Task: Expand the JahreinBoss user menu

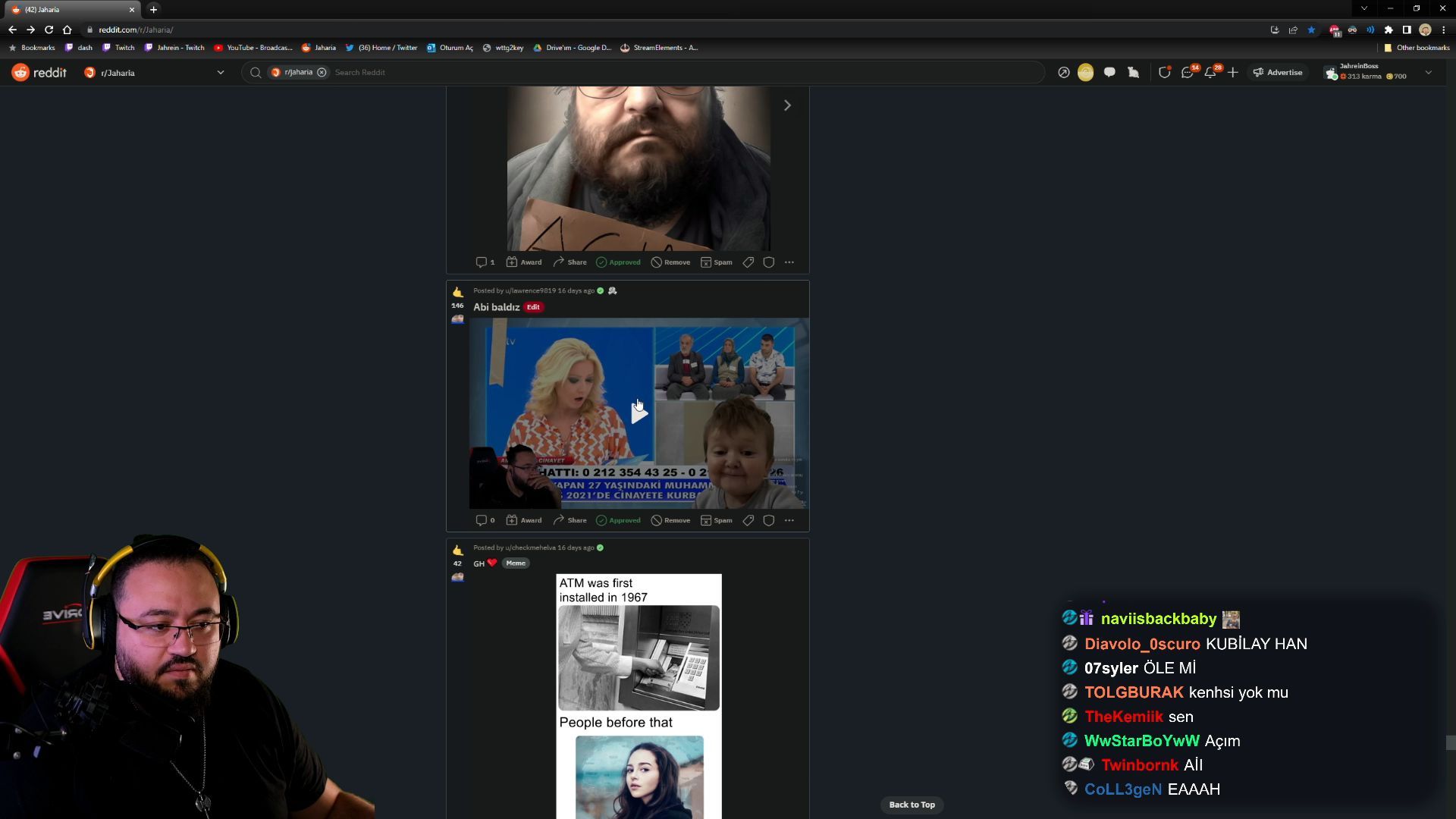Action: tap(1429, 73)
